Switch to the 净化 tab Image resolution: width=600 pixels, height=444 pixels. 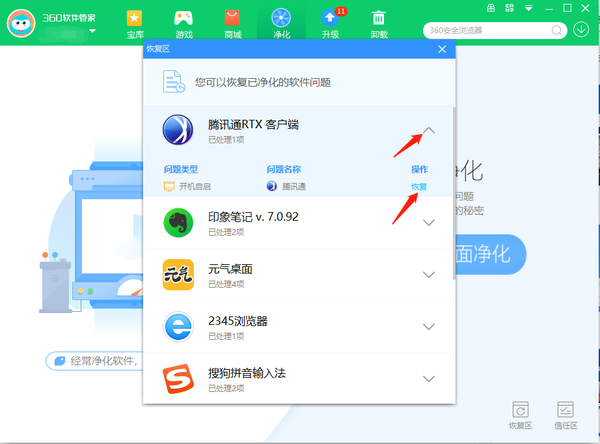point(281,22)
